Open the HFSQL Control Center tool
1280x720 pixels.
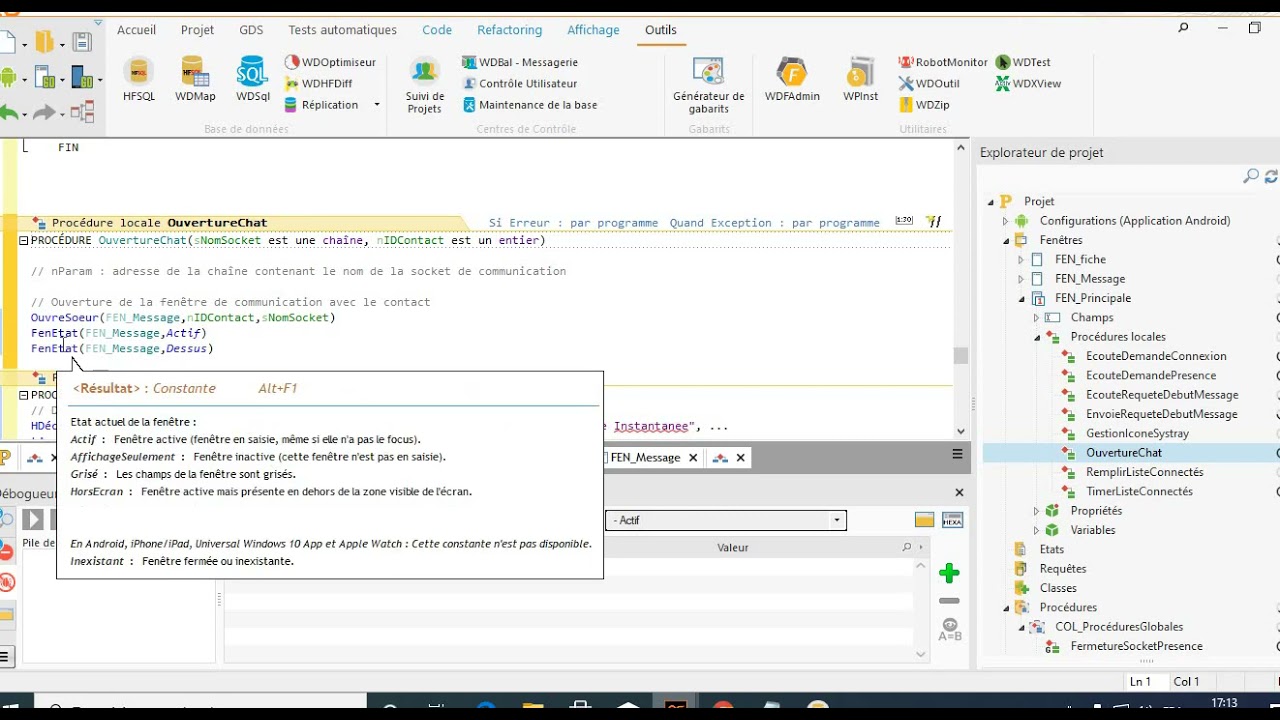pos(139,80)
